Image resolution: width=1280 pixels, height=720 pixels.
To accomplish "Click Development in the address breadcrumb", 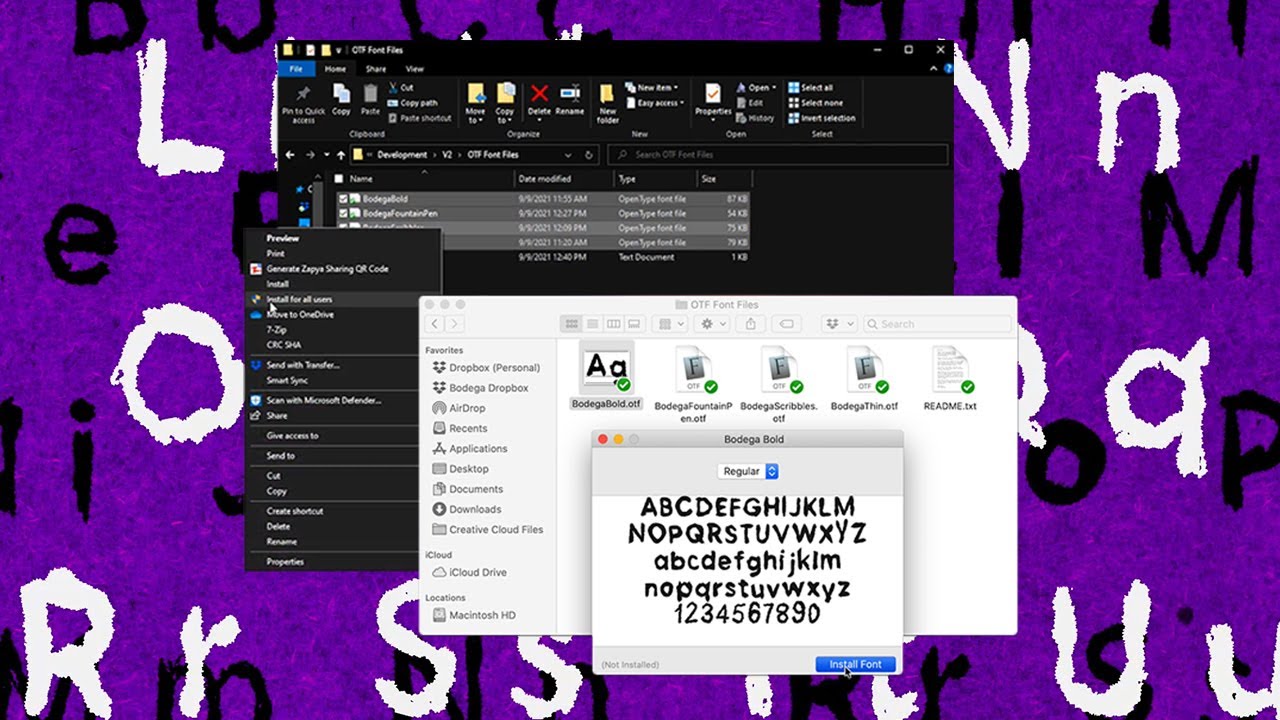I will click(402, 155).
